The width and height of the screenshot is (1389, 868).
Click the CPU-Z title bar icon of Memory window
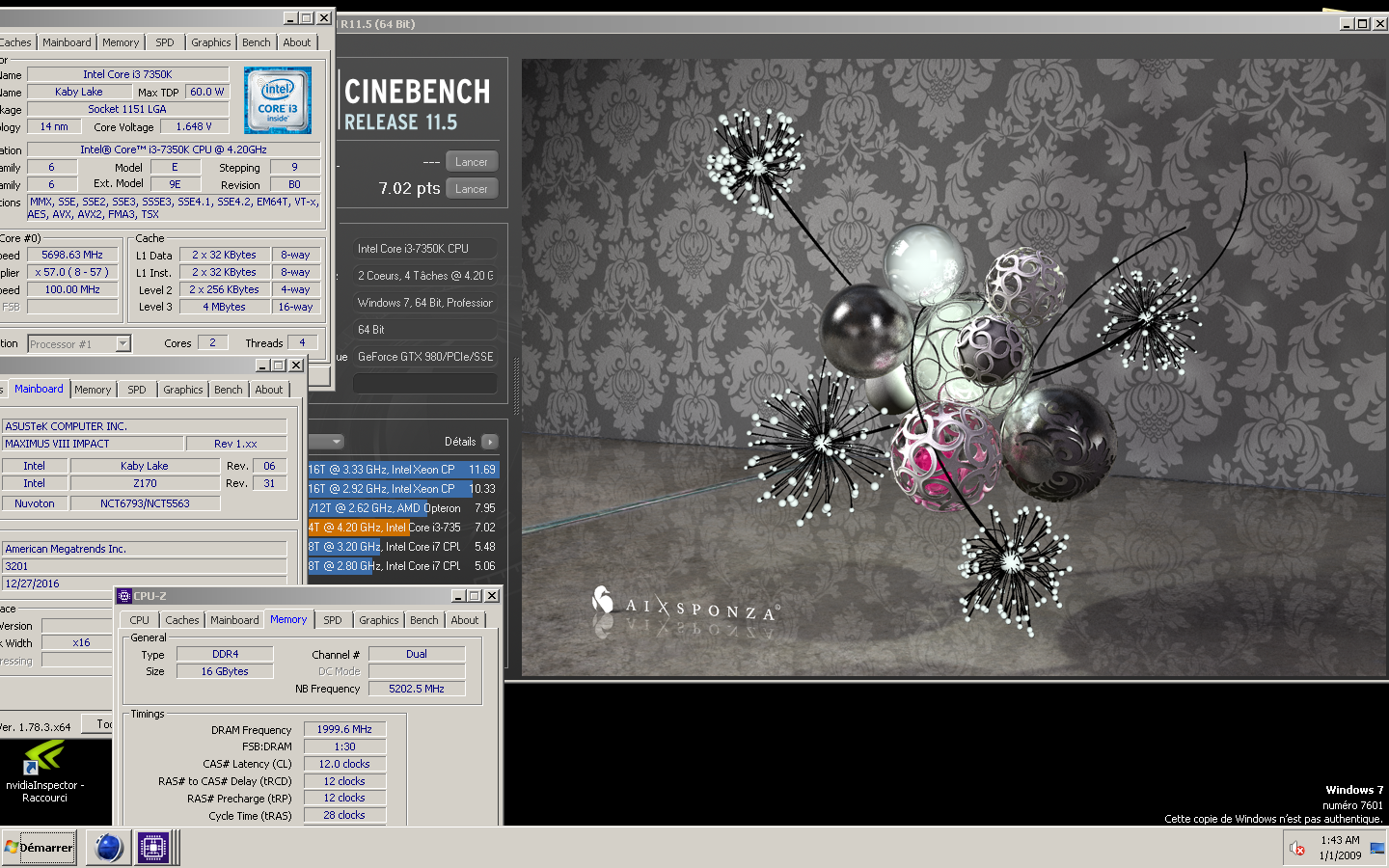pyautogui.click(x=124, y=596)
